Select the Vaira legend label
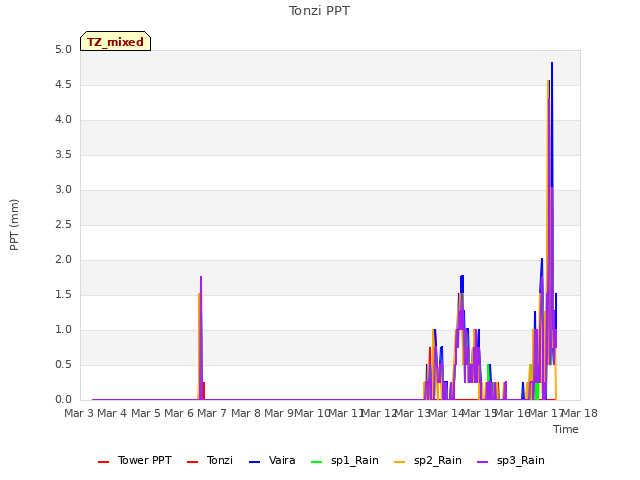 282,460
